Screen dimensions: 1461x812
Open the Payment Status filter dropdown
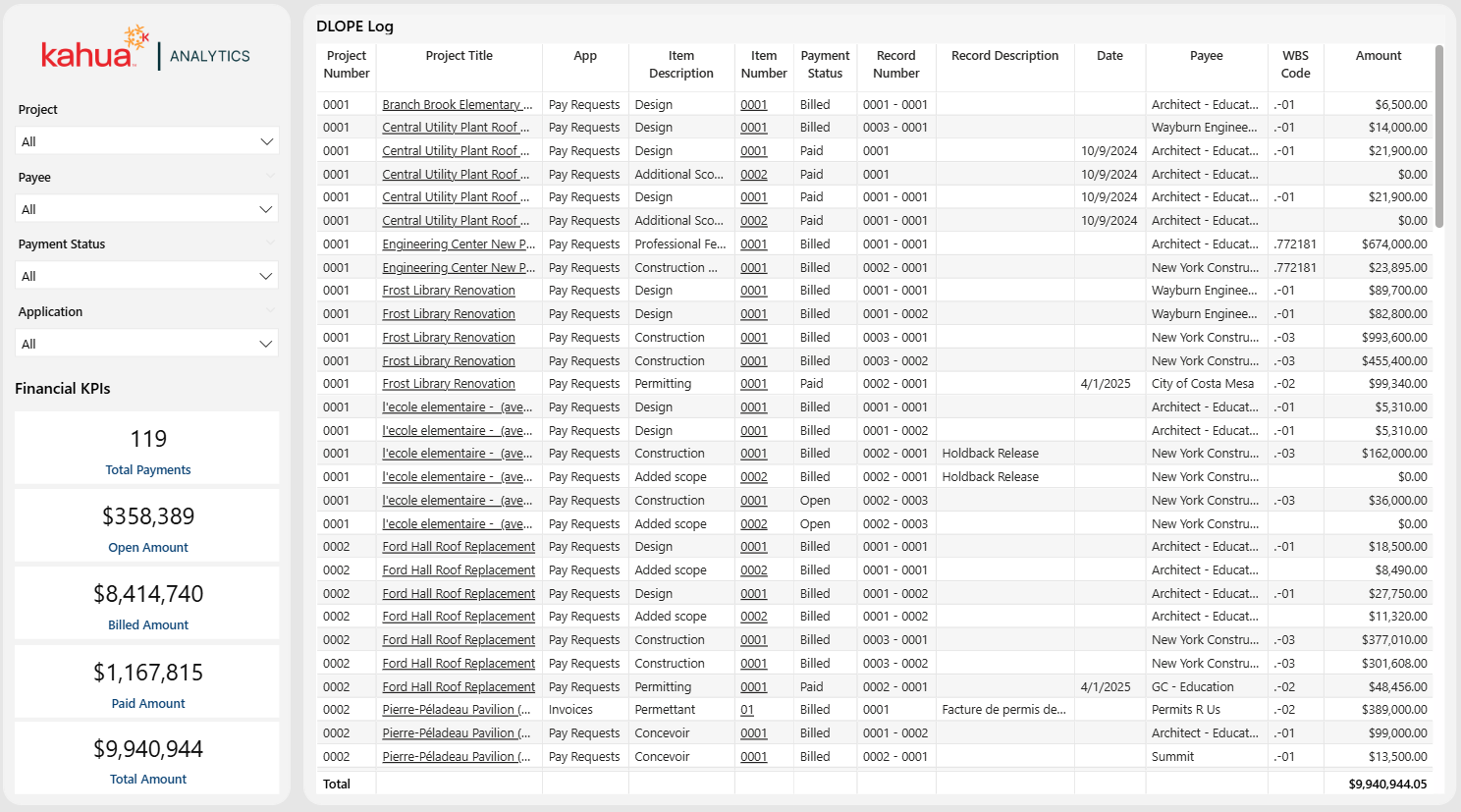click(147, 276)
